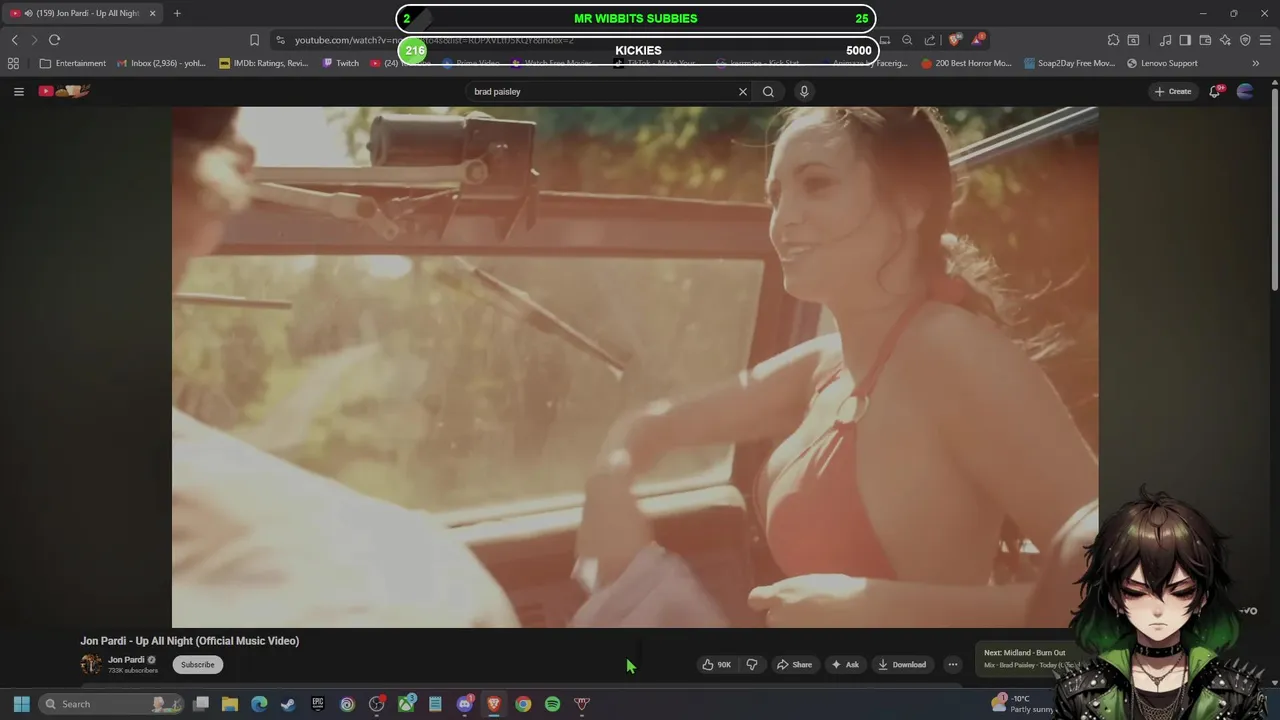Click the video player to pause playback

(635, 367)
